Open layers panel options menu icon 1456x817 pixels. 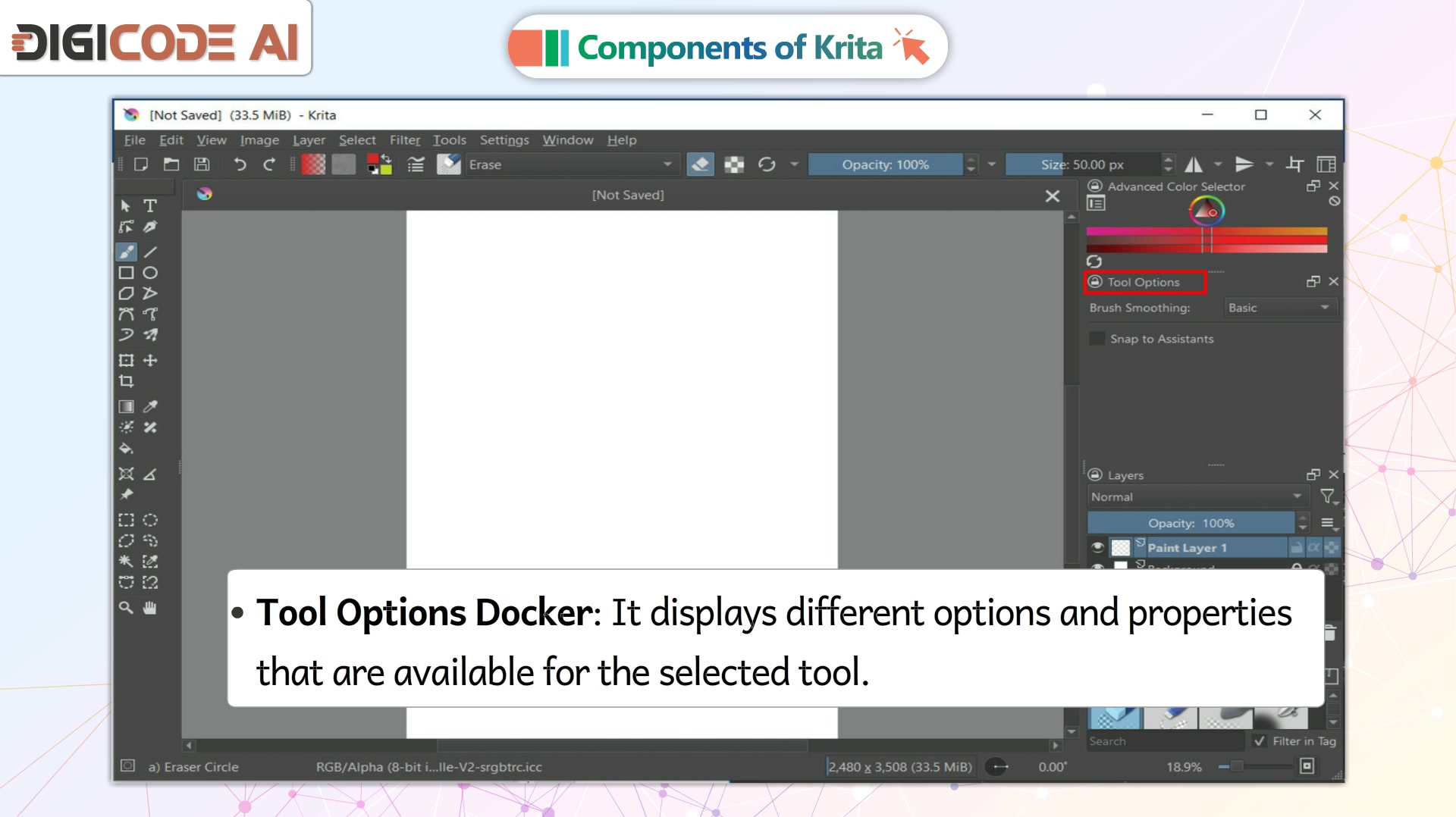point(1328,523)
